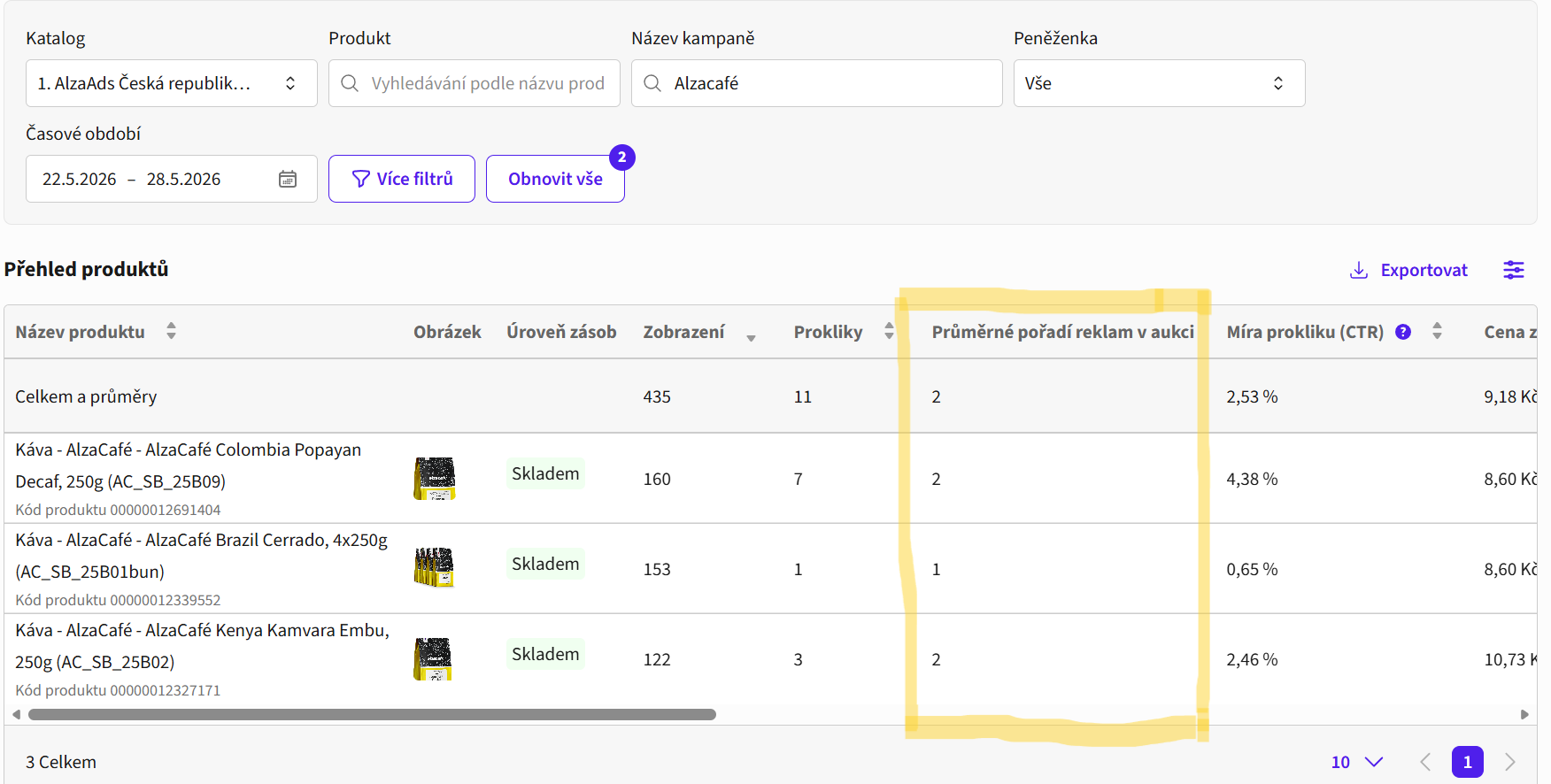Open the Katalog dropdown
The image size is (1551, 784).
(171, 83)
